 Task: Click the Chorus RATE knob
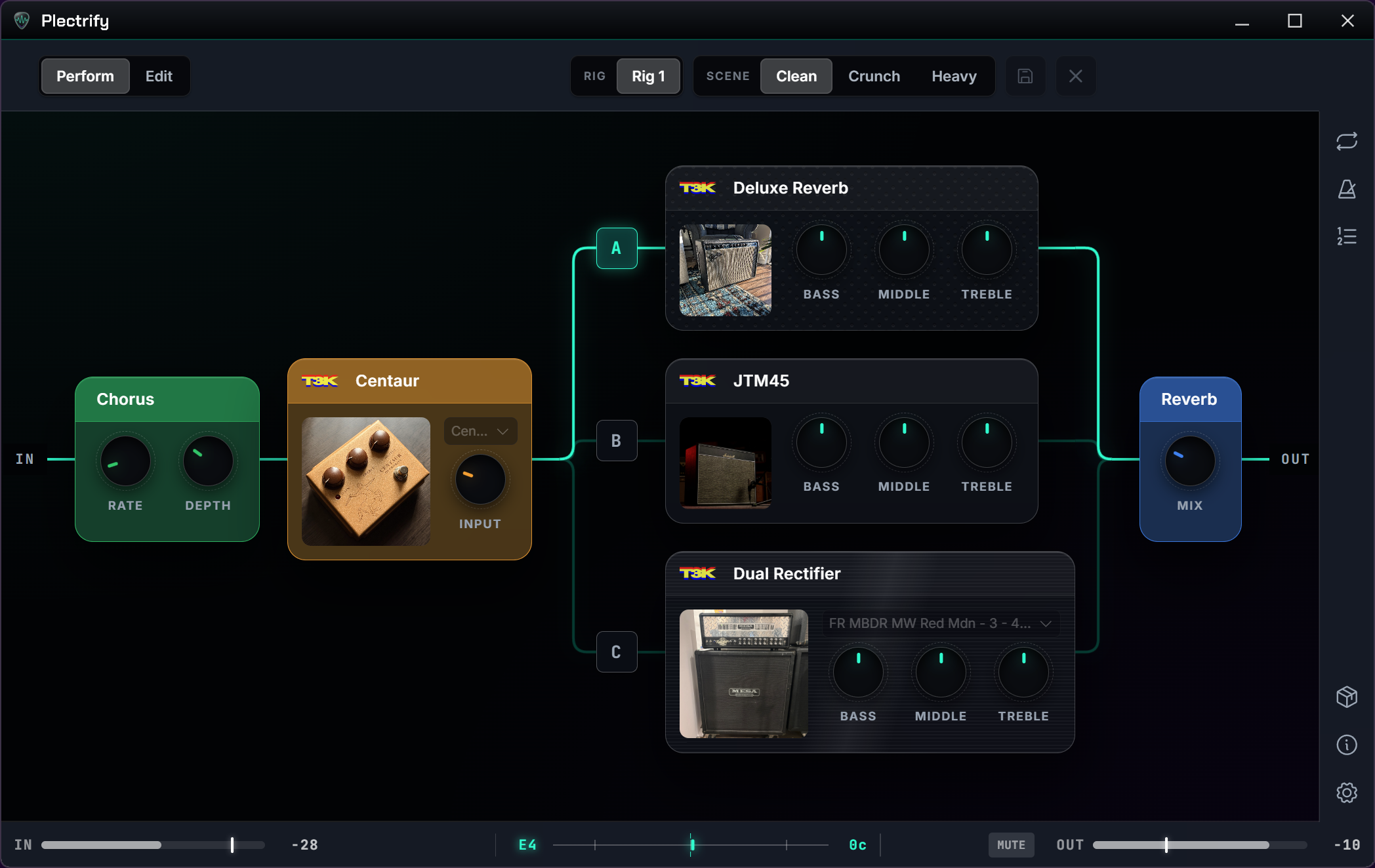125,461
